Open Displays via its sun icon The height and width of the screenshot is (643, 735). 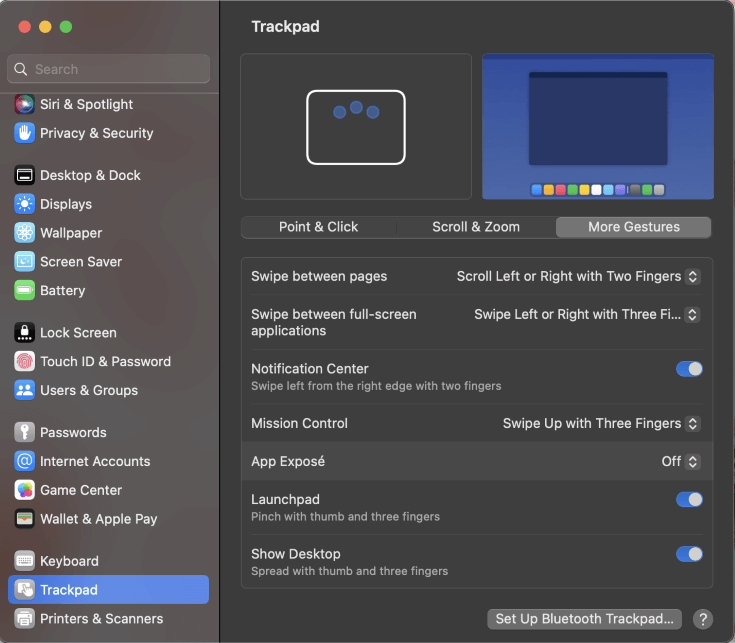[x=25, y=204]
